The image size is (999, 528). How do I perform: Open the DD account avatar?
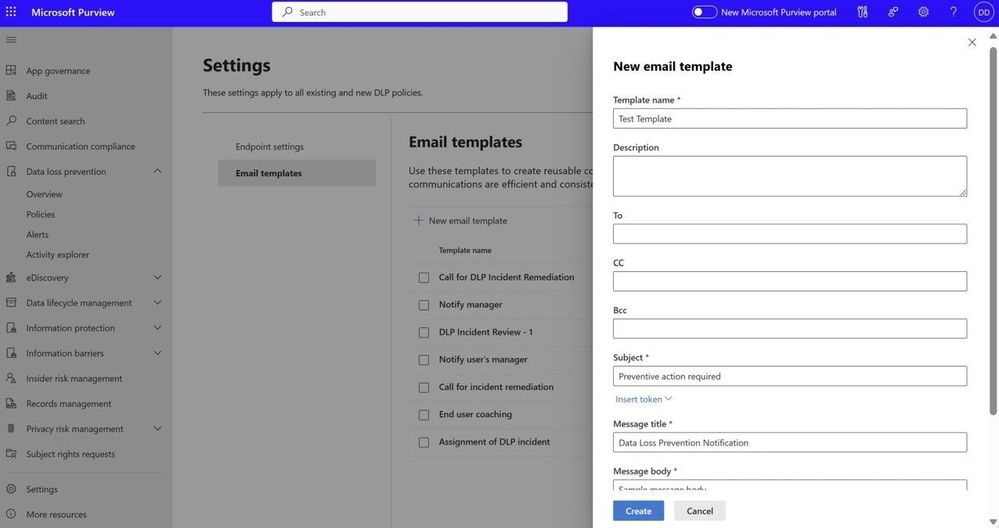pos(983,12)
